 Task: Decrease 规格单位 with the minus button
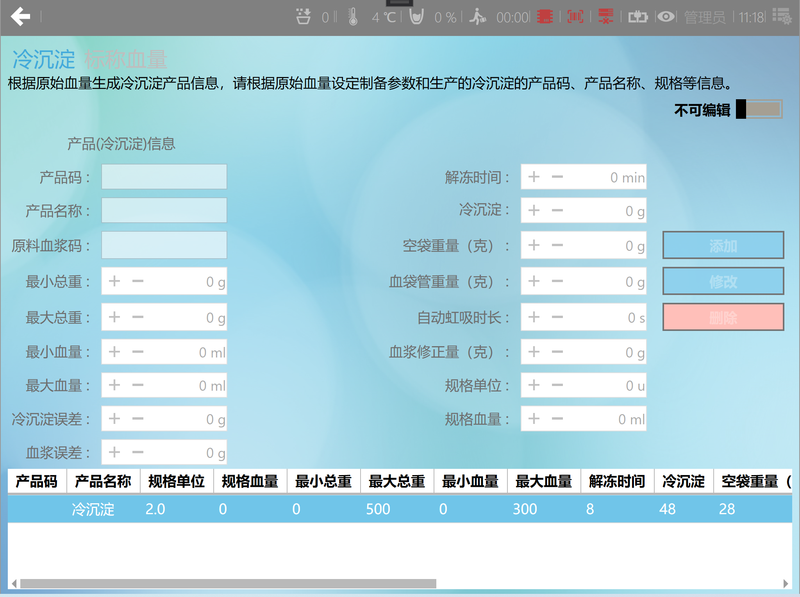[557, 385]
